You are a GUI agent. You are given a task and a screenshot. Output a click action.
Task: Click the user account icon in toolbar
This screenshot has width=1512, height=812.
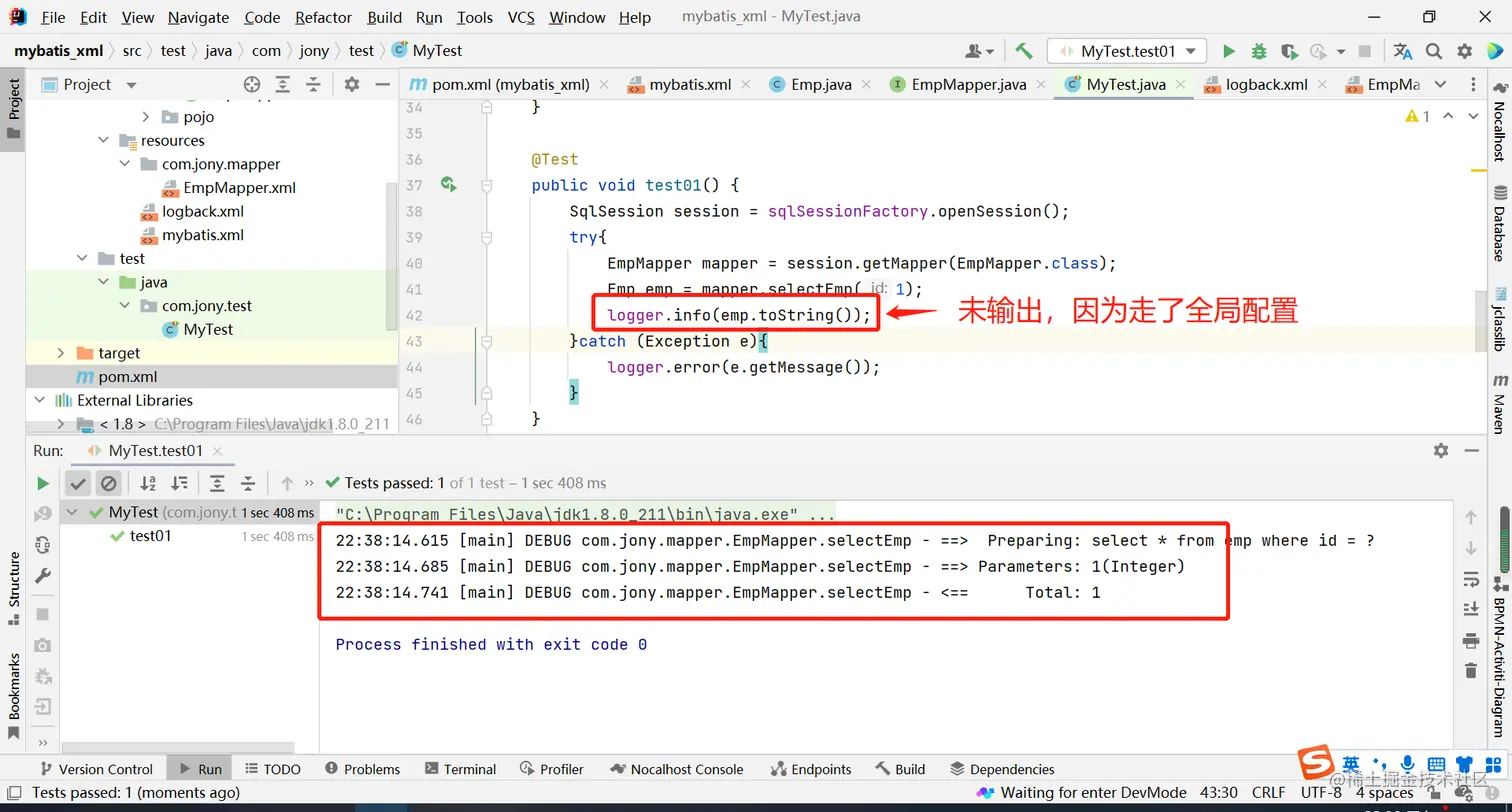pos(979,51)
